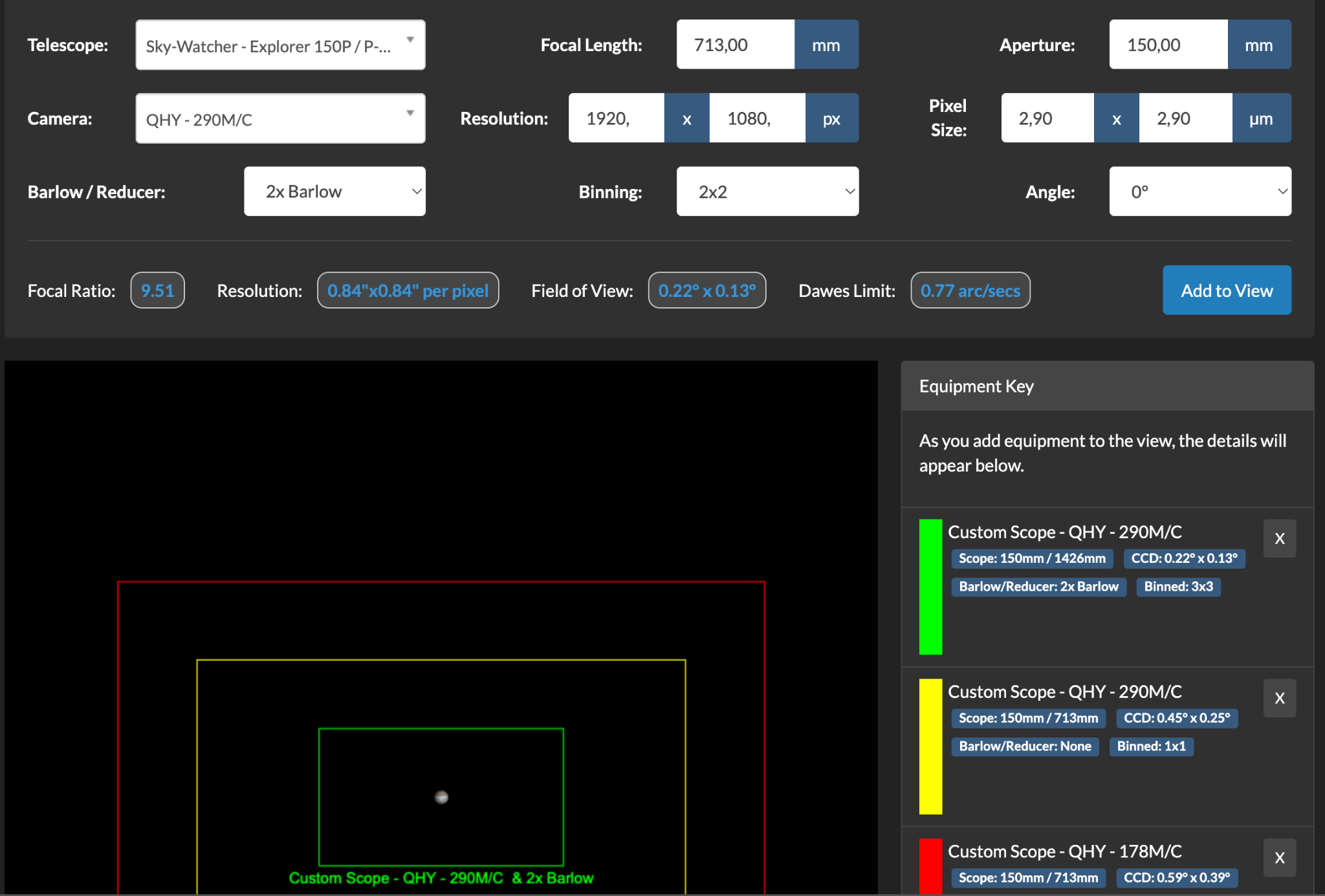Edit the horizontal Resolution field 1920

tap(617, 118)
